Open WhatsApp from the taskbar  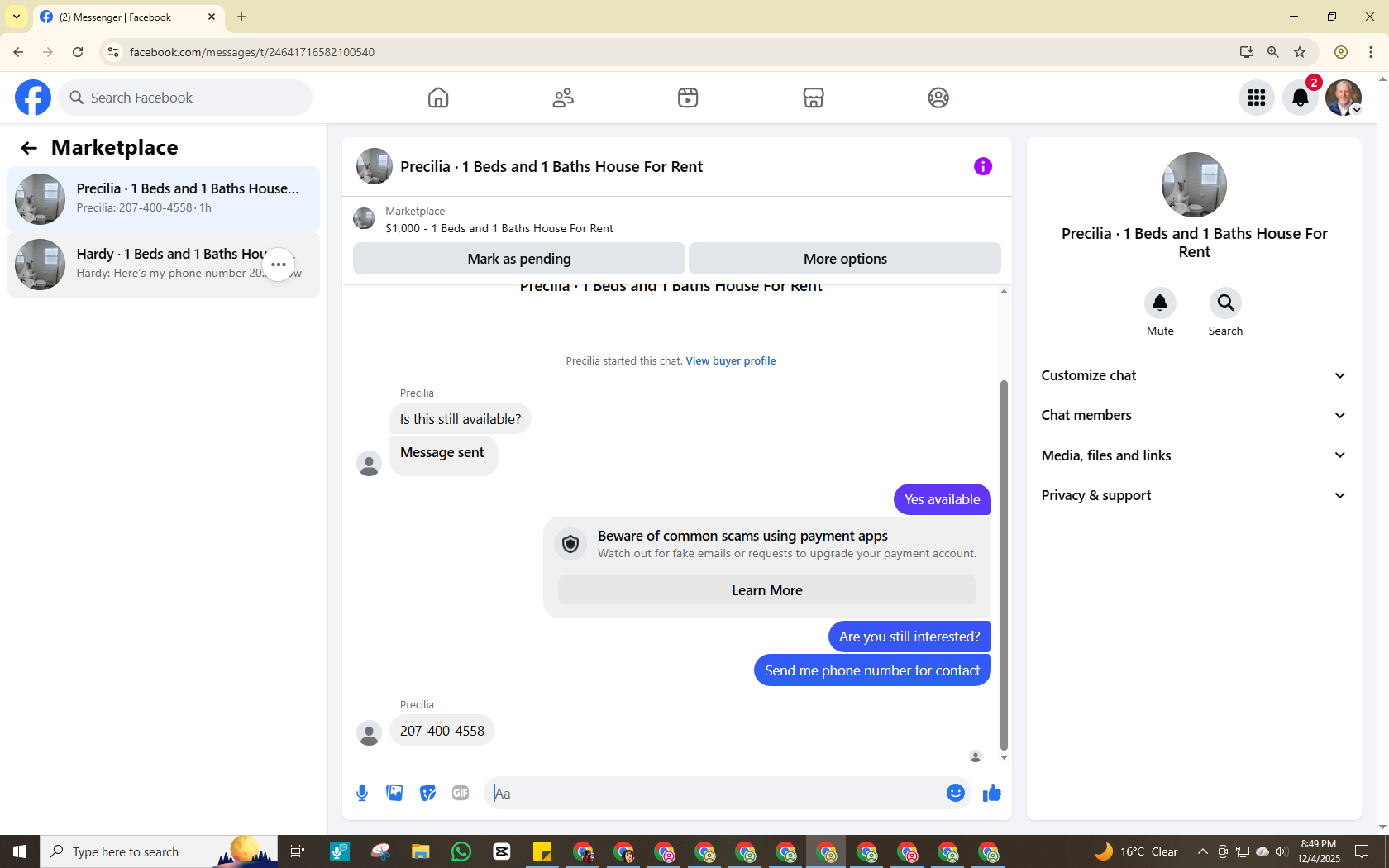coord(461,851)
